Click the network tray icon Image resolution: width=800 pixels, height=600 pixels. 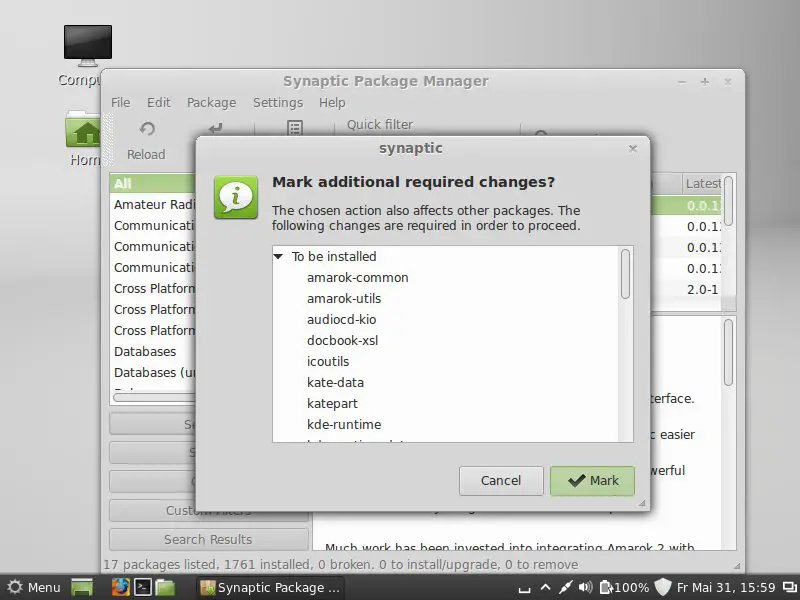(x=565, y=587)
